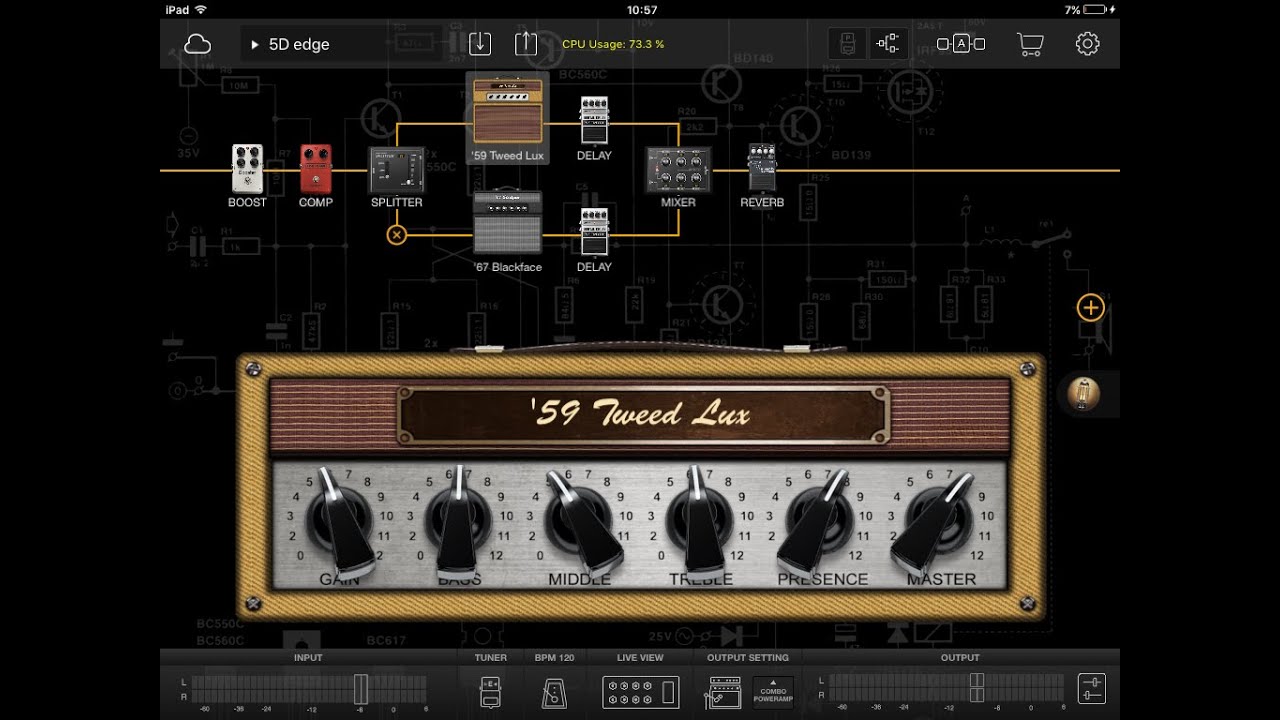Select the MIXER unit in chain

[x=678, y=170]
